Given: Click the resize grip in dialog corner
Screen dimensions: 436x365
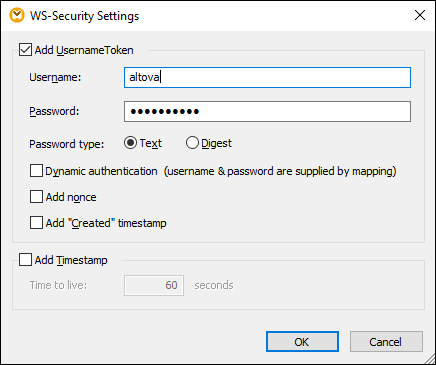Looking at the screenshot, I should click(428, 357).
